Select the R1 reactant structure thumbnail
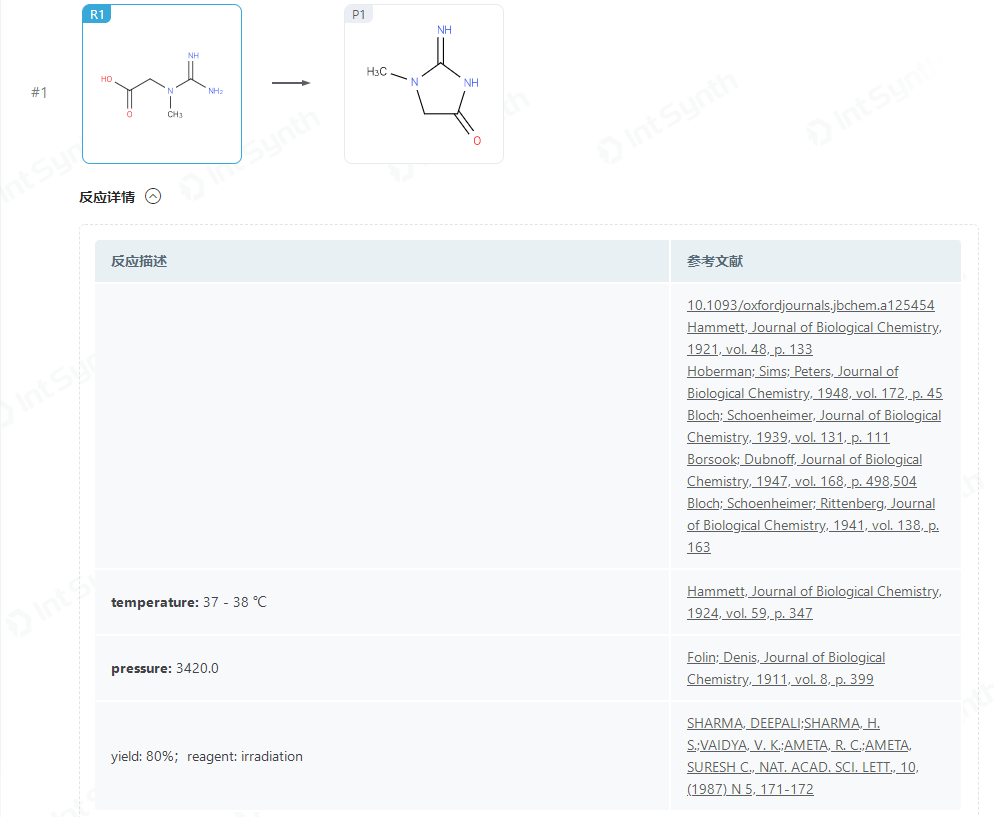 (162, 84)
